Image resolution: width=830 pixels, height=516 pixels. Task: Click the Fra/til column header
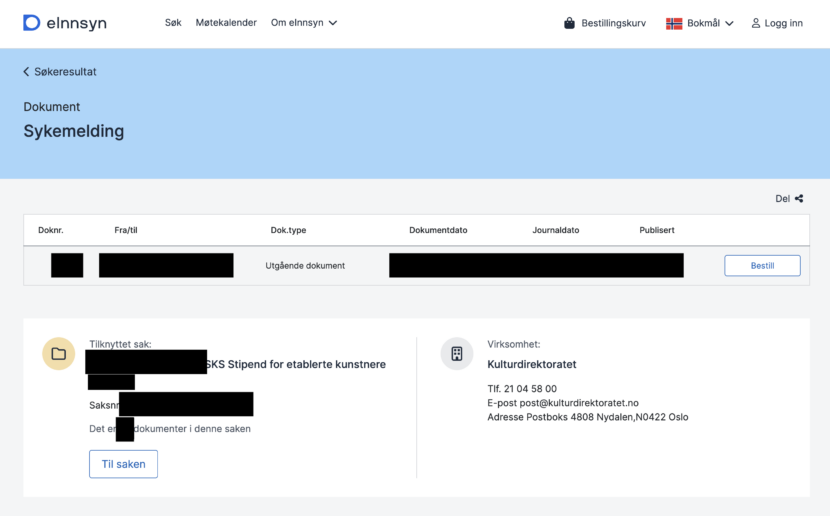coord(126,230)
